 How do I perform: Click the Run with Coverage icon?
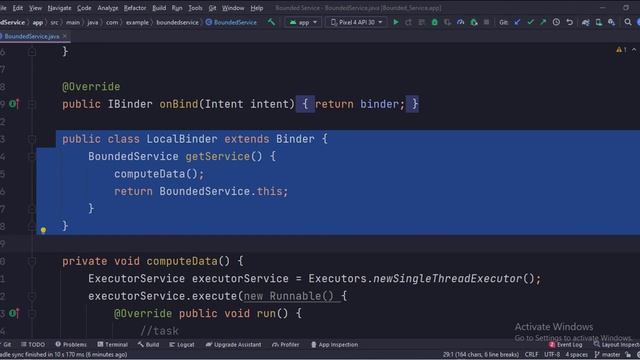[448, 22]
